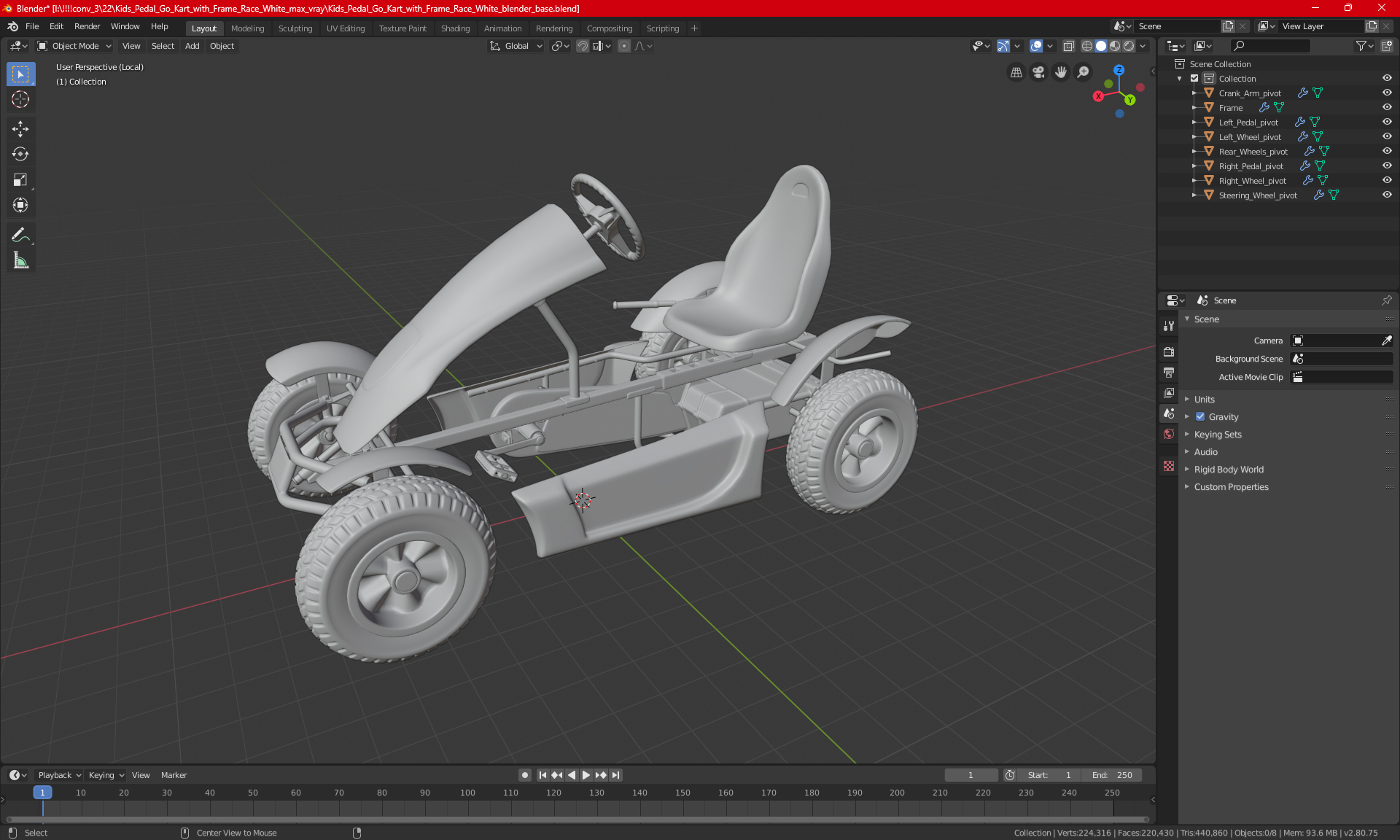
Task: Expand the Keying Sets panel
Action: 1218,435
